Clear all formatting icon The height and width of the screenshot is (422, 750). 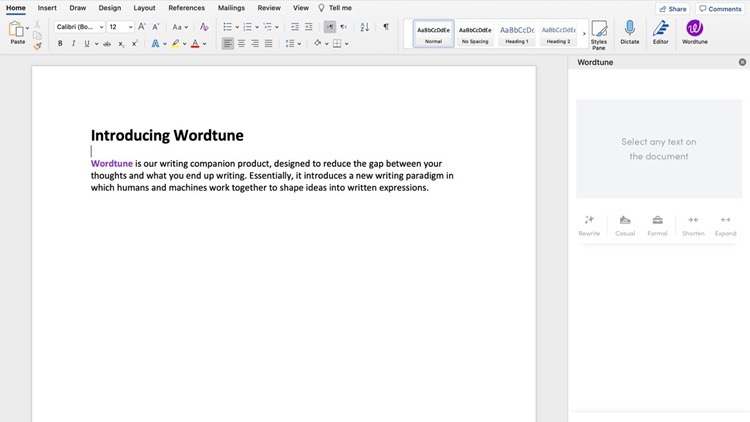click(x=204, y=27)
